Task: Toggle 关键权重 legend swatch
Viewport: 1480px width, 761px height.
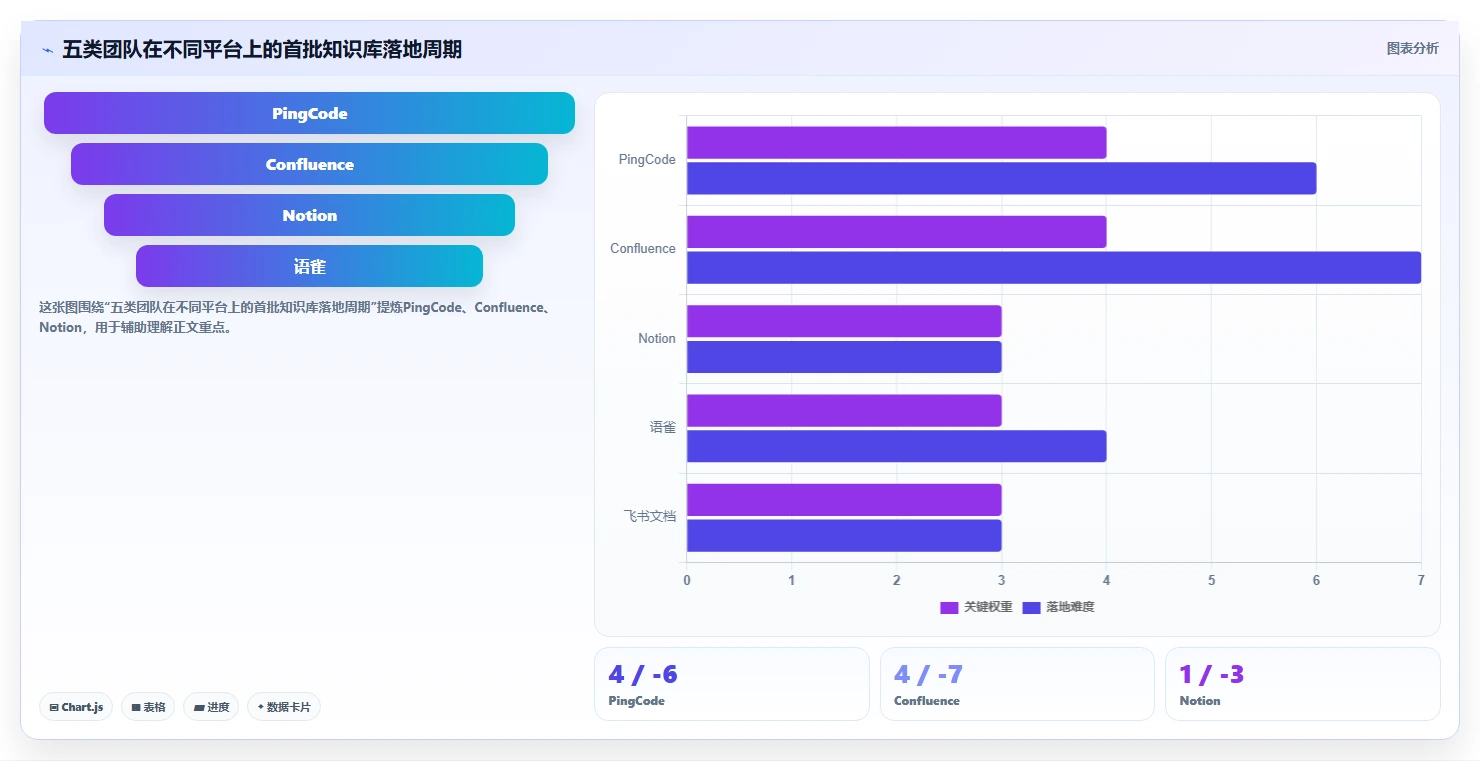Action: pyautogui.click(x=949, y=608)
